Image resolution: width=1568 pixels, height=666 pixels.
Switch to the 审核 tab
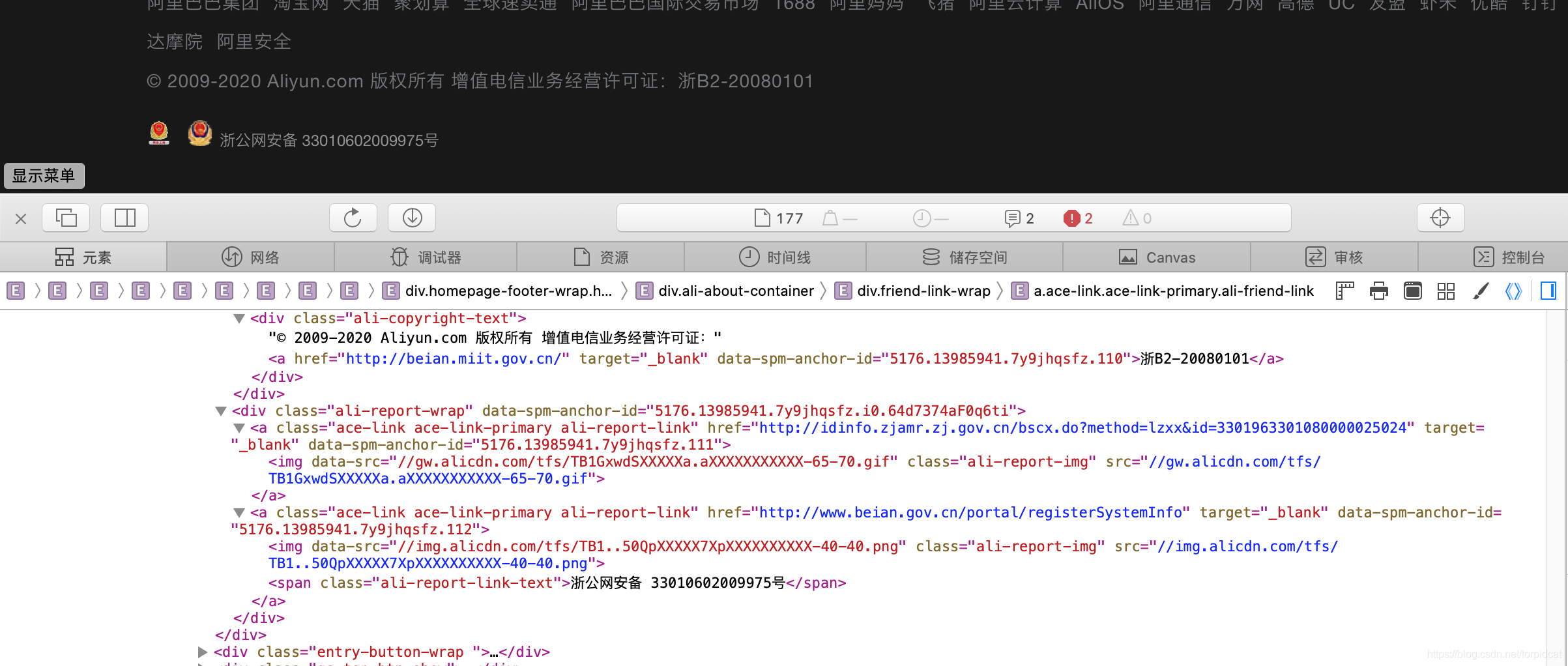pyautogui.click(x=1335, y=257)
